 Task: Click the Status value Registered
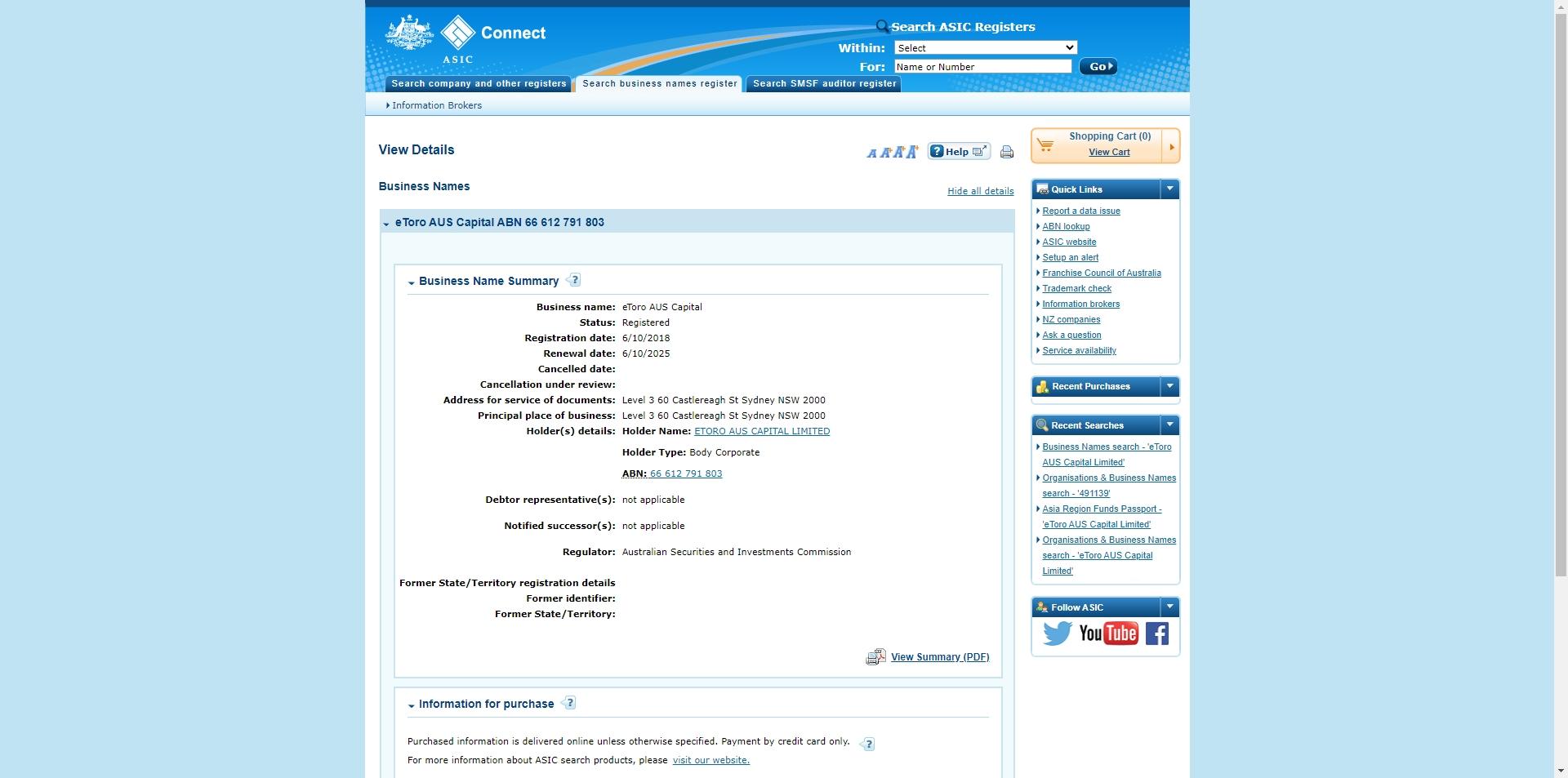click(x=646, y=322)
